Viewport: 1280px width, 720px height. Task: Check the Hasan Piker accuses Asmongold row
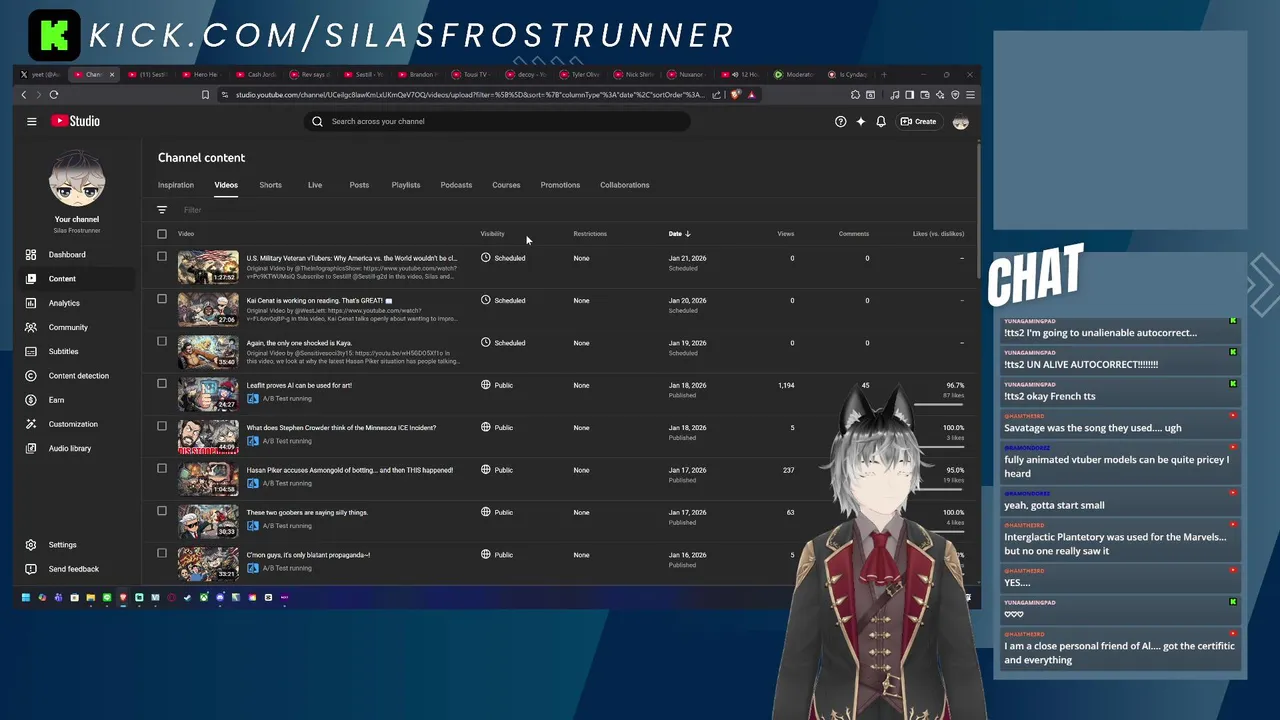tap(162, 468)
